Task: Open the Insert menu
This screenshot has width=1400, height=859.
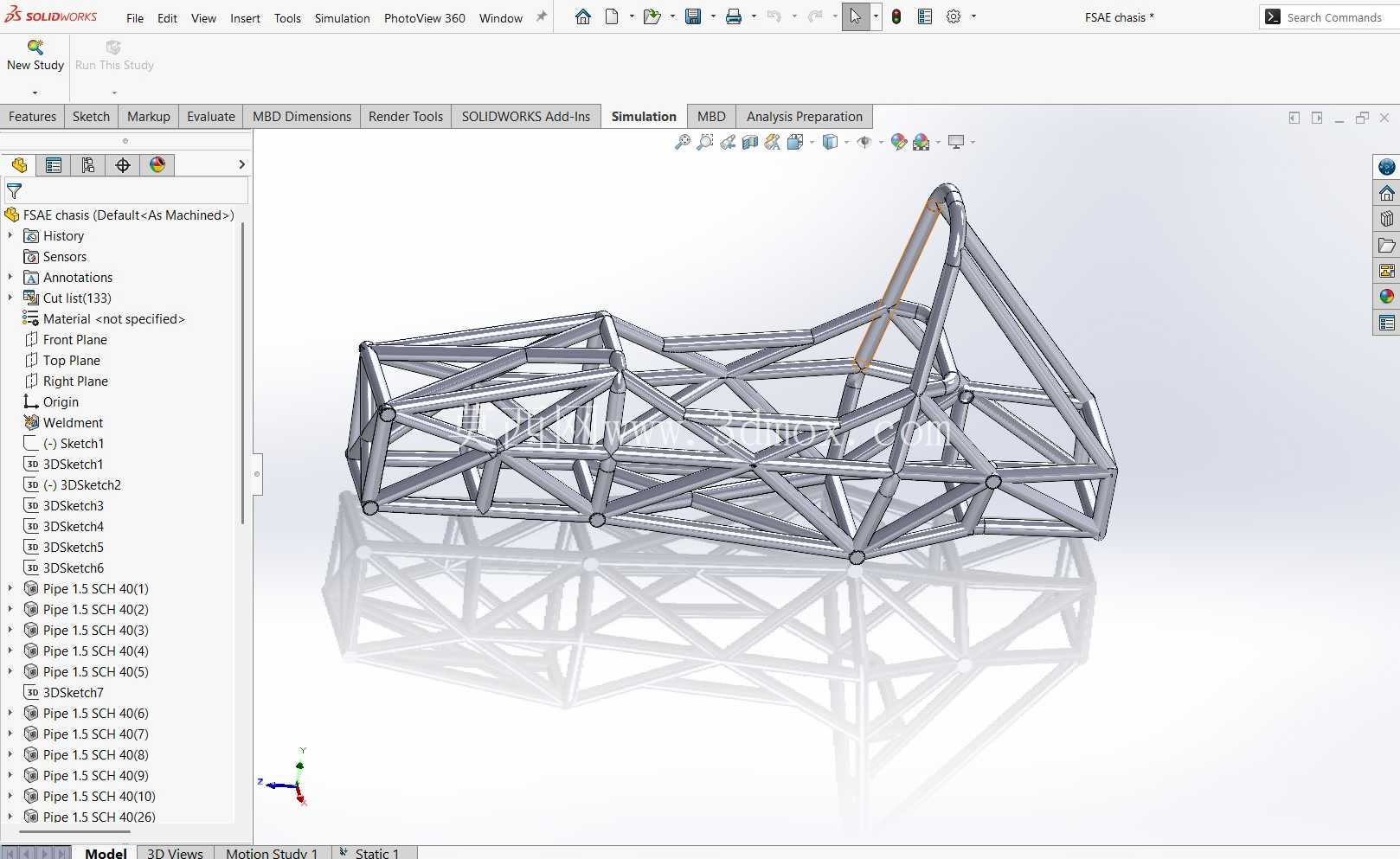Action: point(245,18)
